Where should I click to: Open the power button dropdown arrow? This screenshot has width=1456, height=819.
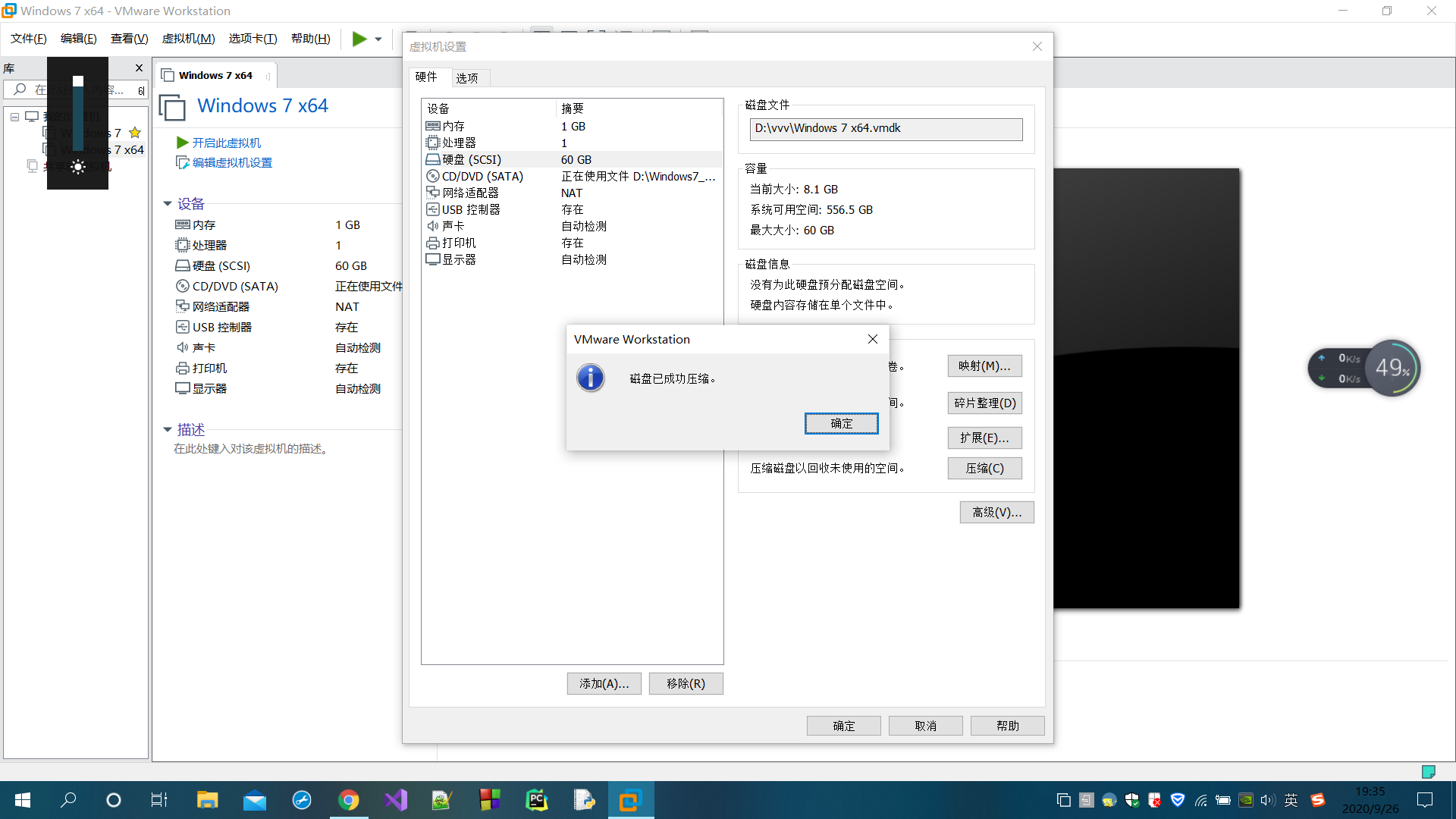tap(378, 39)
